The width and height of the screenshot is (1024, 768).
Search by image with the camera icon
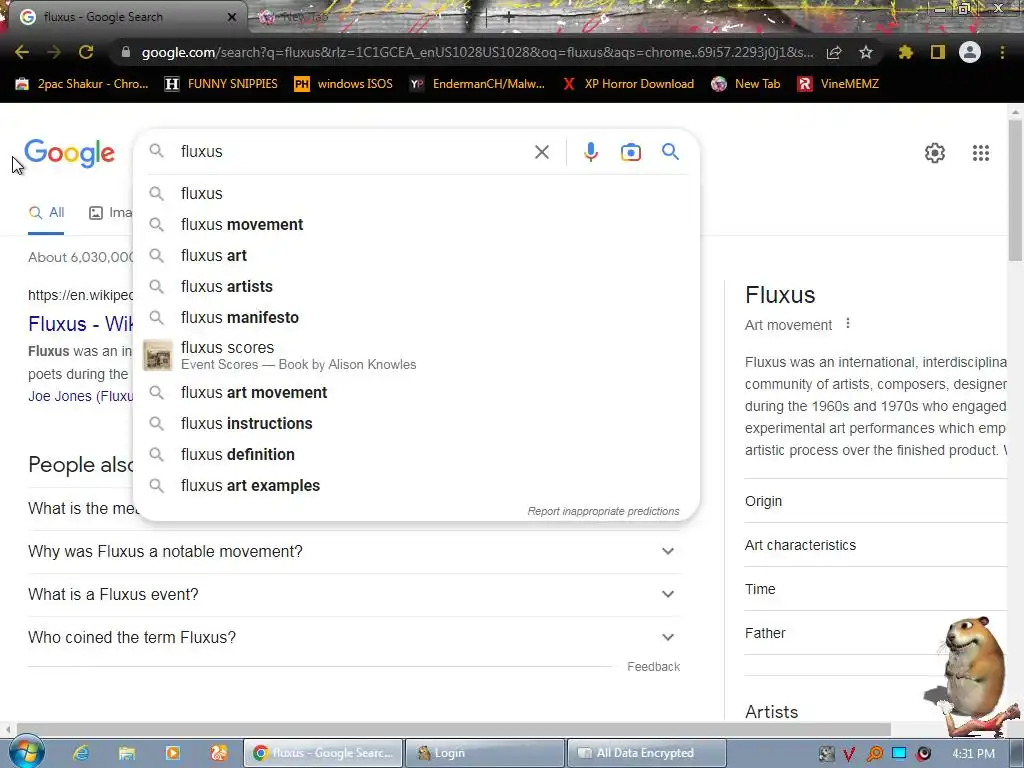point(630,152)
